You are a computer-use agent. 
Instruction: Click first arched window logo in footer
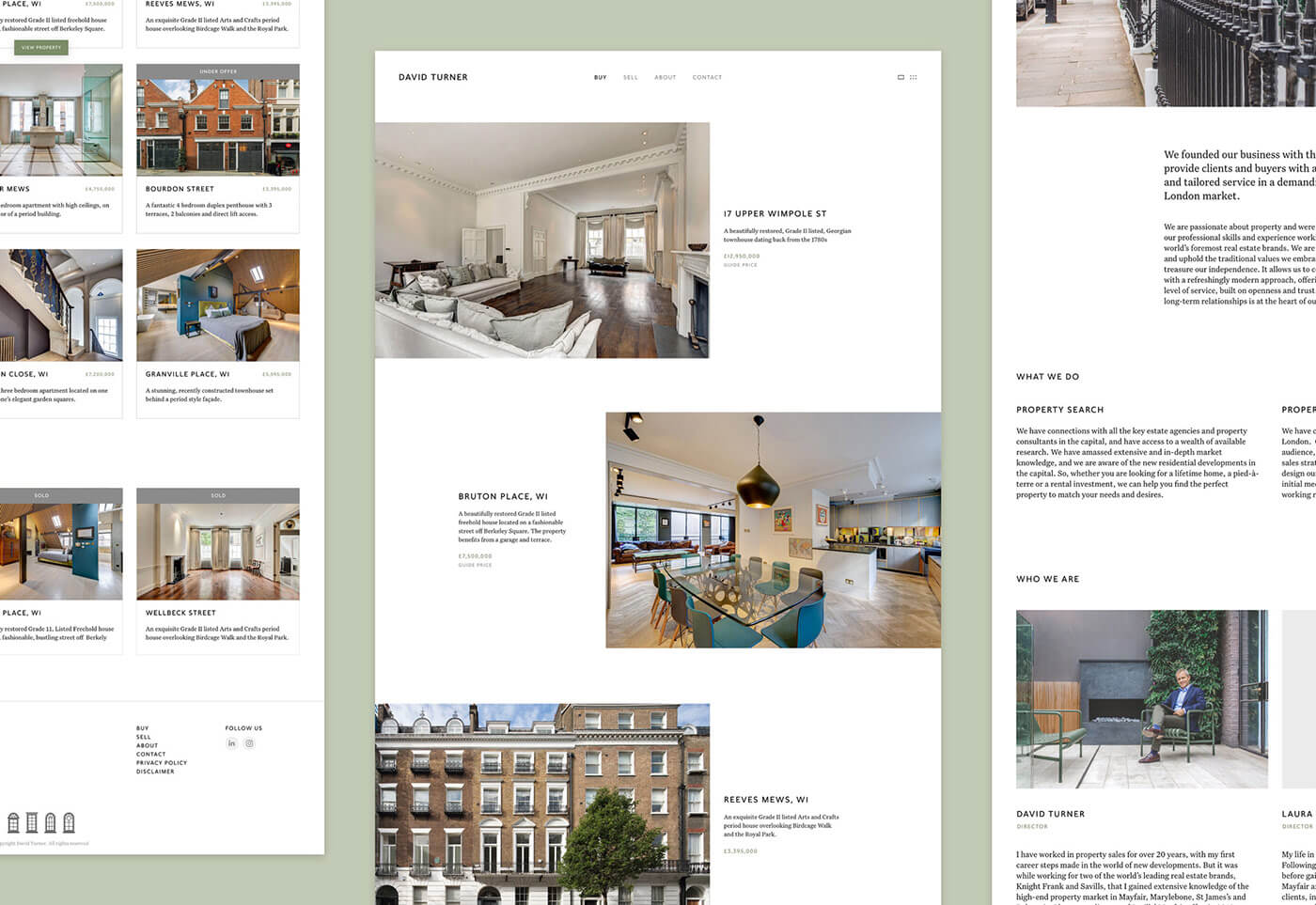coord(13,823)
